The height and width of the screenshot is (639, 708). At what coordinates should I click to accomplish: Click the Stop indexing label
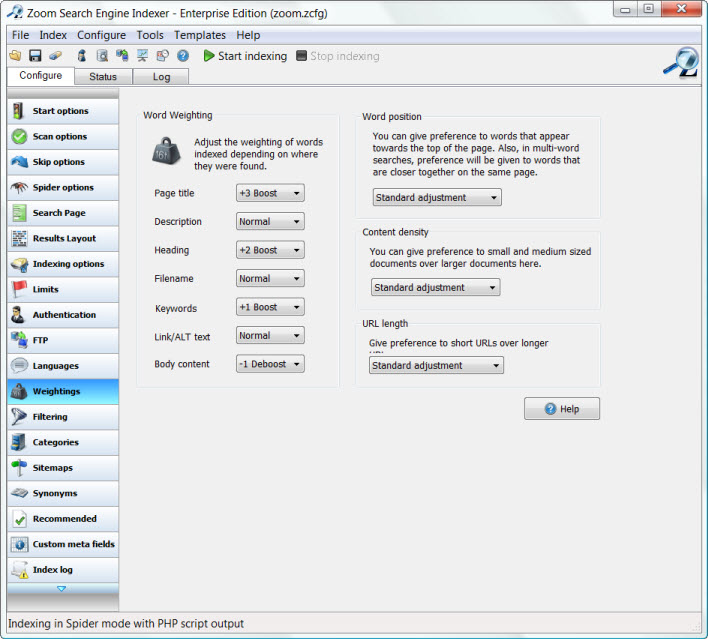pos(345,56)
